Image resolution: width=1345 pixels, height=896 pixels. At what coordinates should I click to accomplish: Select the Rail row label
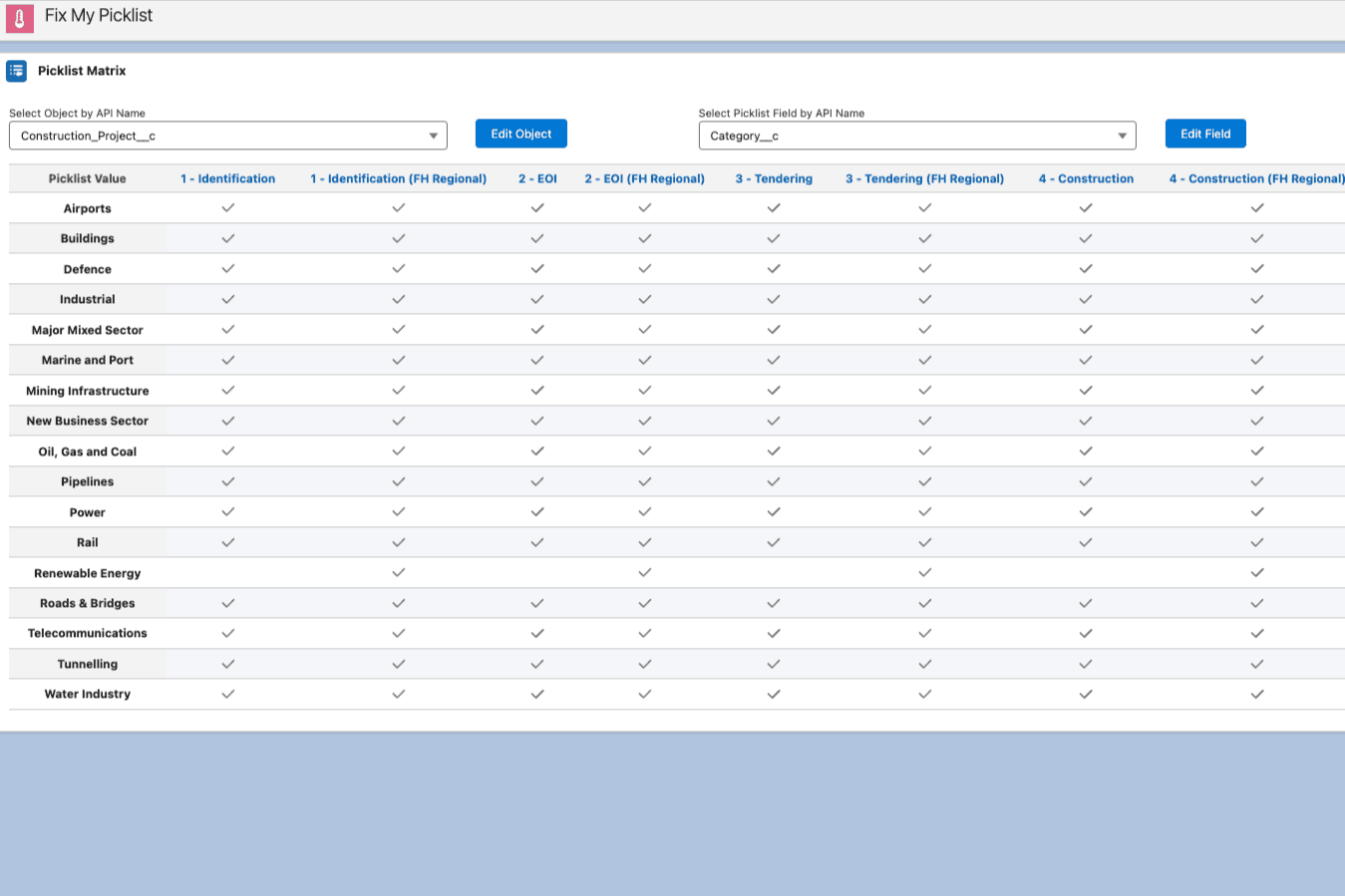pos(88,542)
